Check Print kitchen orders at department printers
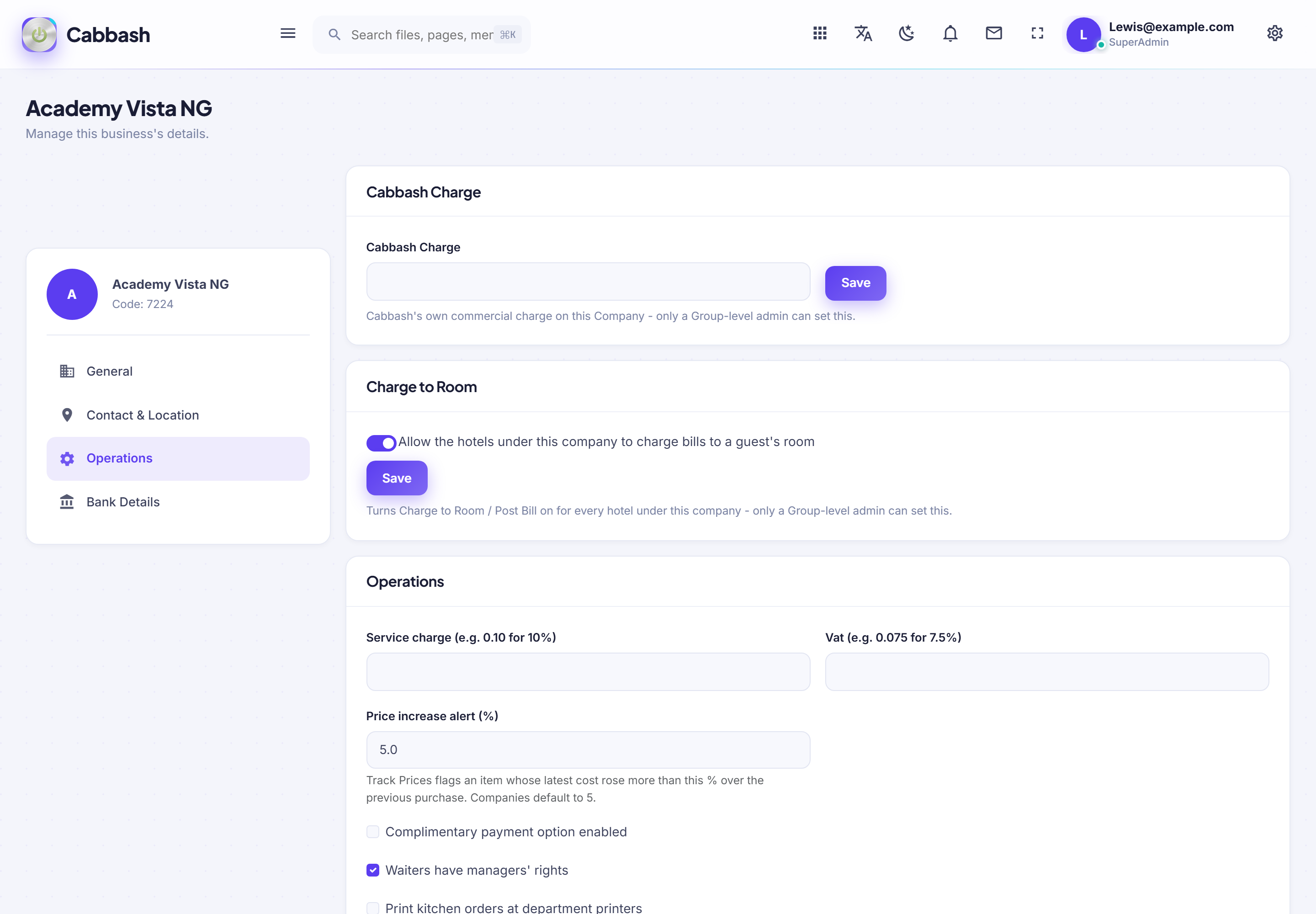 pyautogui.click(x=373, y=908)
